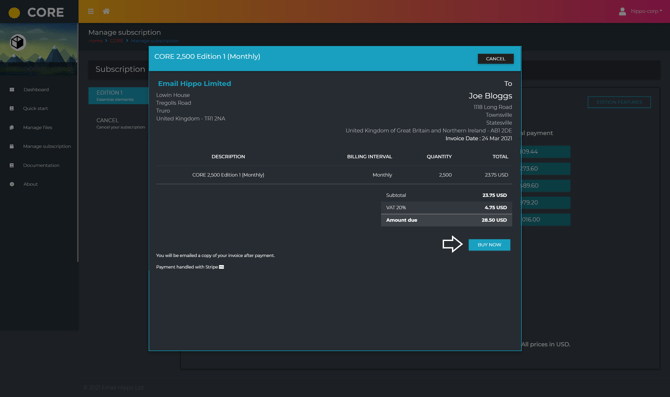Click Email Hippo Limited company name
Screen dimensions: 670x397
pyautogui.click(x=194, y=83)
